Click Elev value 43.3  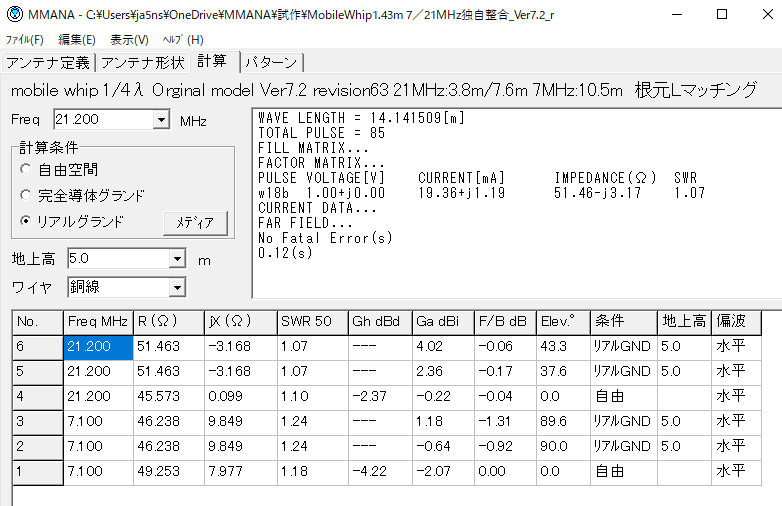point(563,347)
